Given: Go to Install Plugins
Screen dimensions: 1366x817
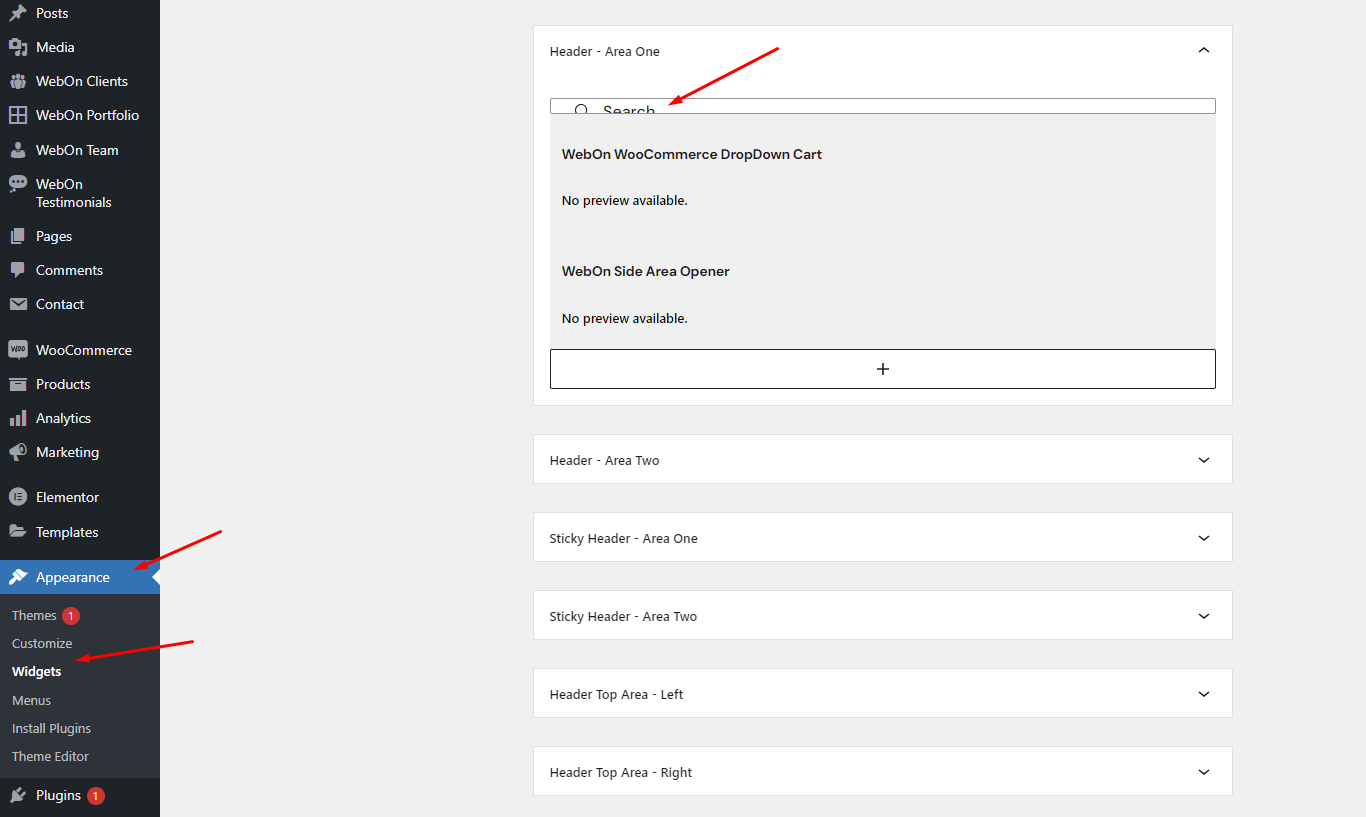Looking at the screenshot, I should [51, 728].
